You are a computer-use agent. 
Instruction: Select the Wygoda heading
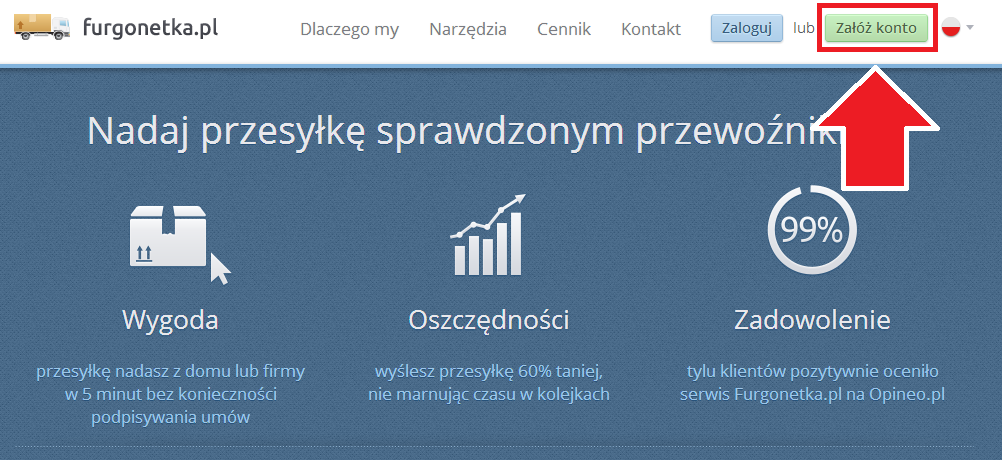[x=170, y=320]
